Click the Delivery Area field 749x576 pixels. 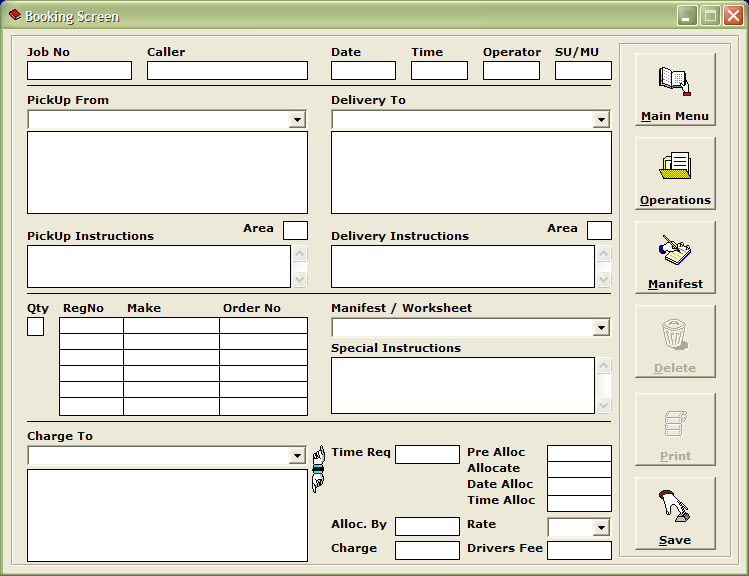coord(599,230)
